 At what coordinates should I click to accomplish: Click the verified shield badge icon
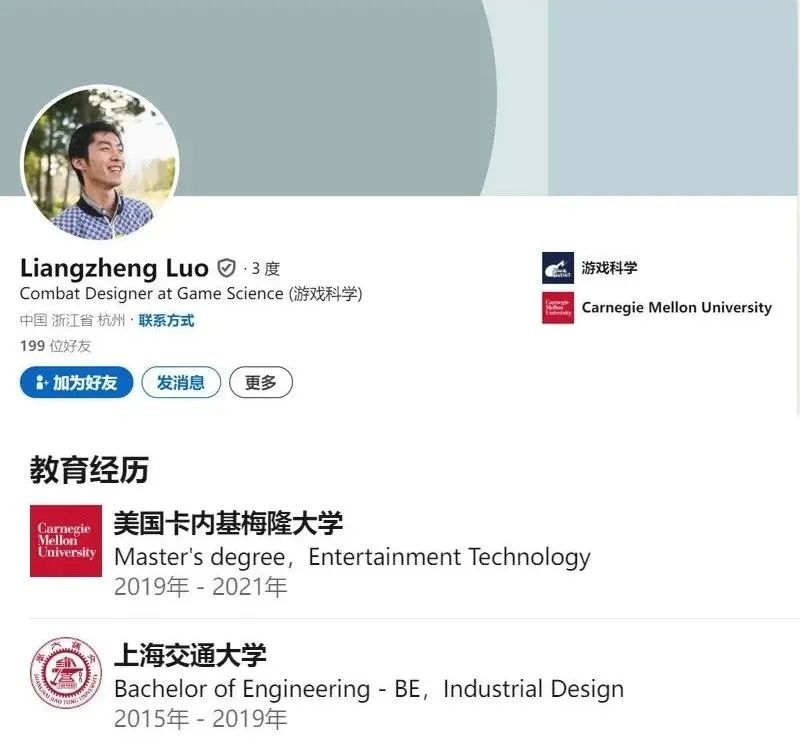pyautogui.click(x=226, y=268)
